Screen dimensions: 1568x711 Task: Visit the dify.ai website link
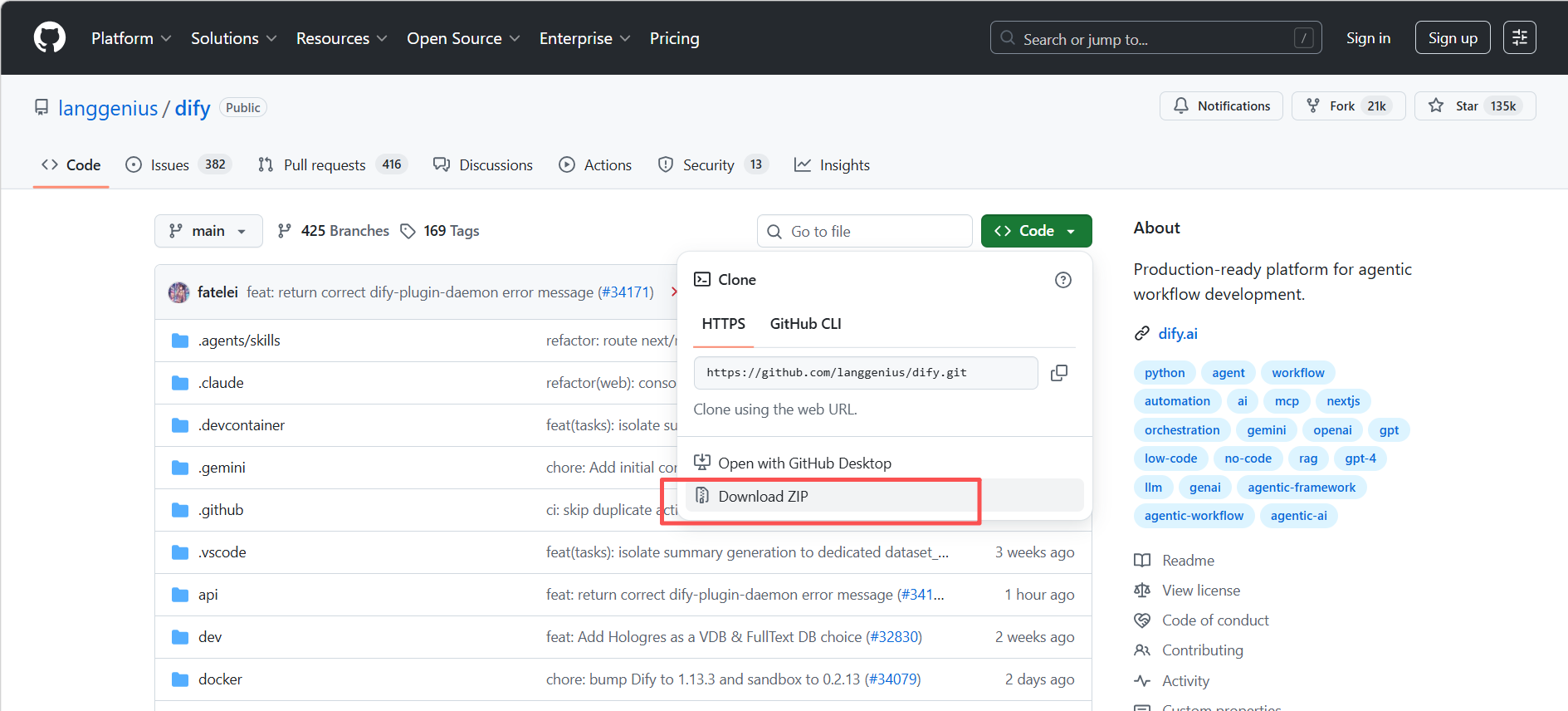click(x=1178, y=334)
